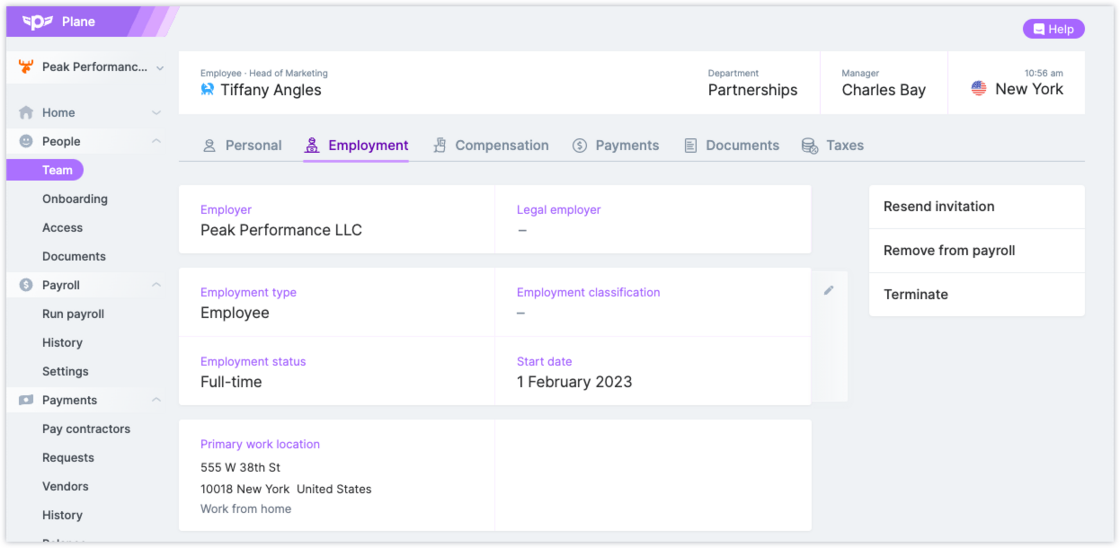Click the People smiley icon in sidebar

[26, 141]
